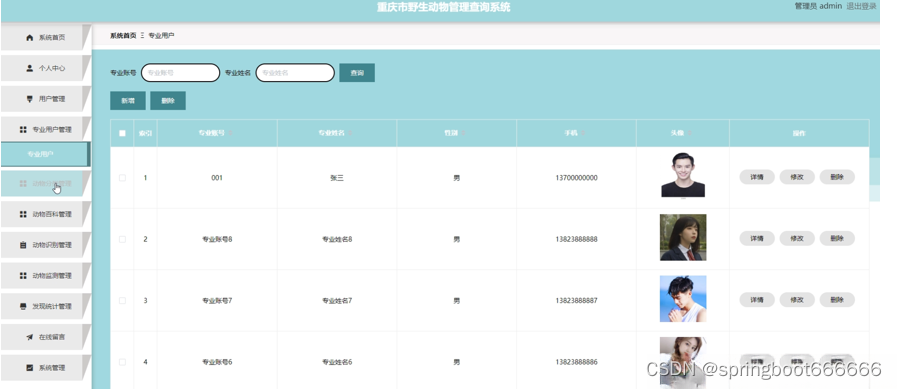Click the name cell 张三
Viewport: 897px width, 389px height.
[337, 178]
